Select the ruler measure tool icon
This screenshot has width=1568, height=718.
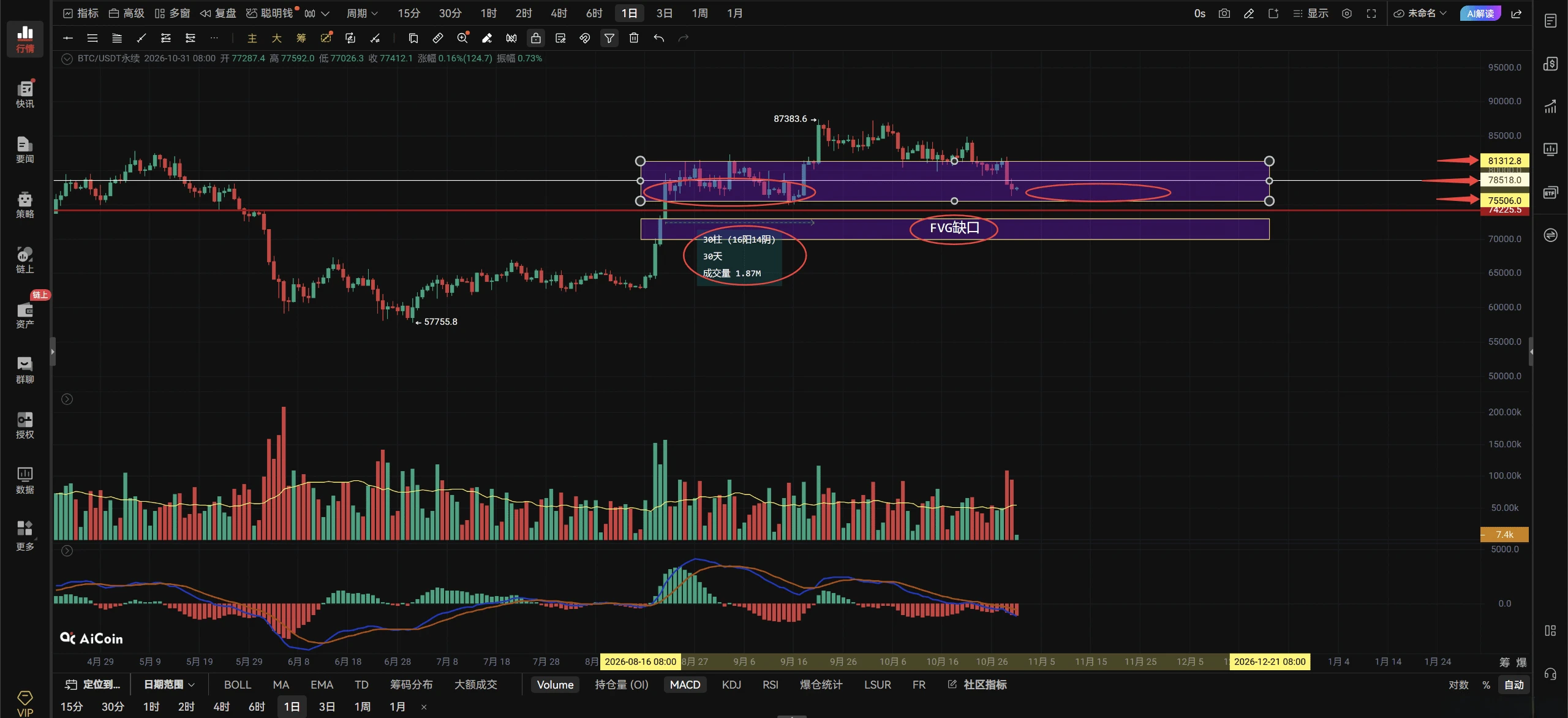(x=437, y=38)
